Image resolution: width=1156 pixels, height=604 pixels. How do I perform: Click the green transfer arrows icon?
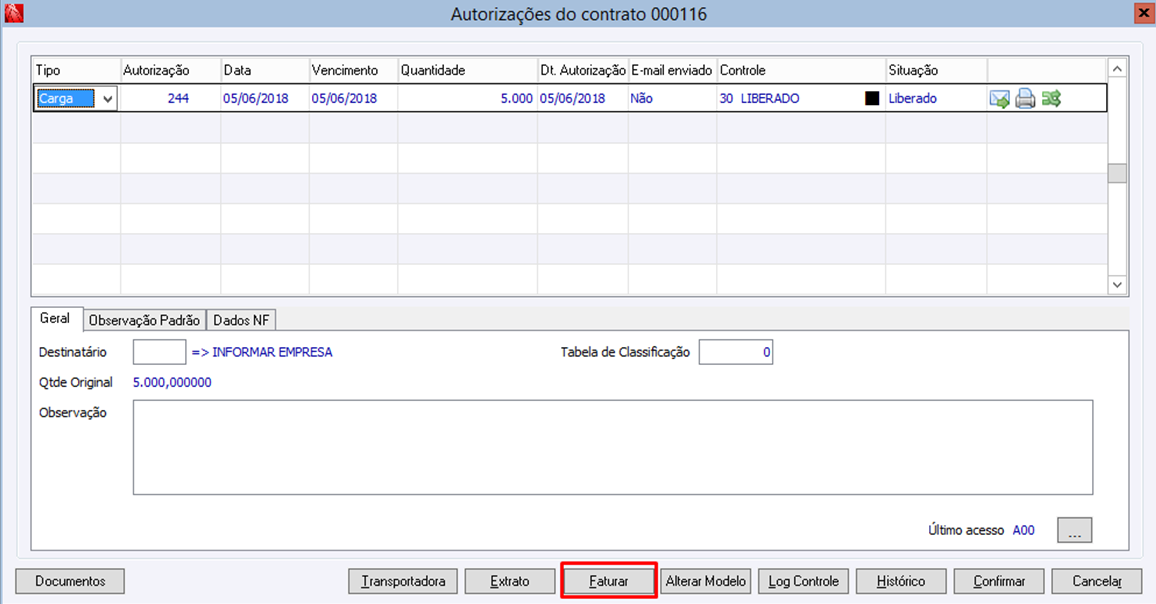coord(1051,98)
